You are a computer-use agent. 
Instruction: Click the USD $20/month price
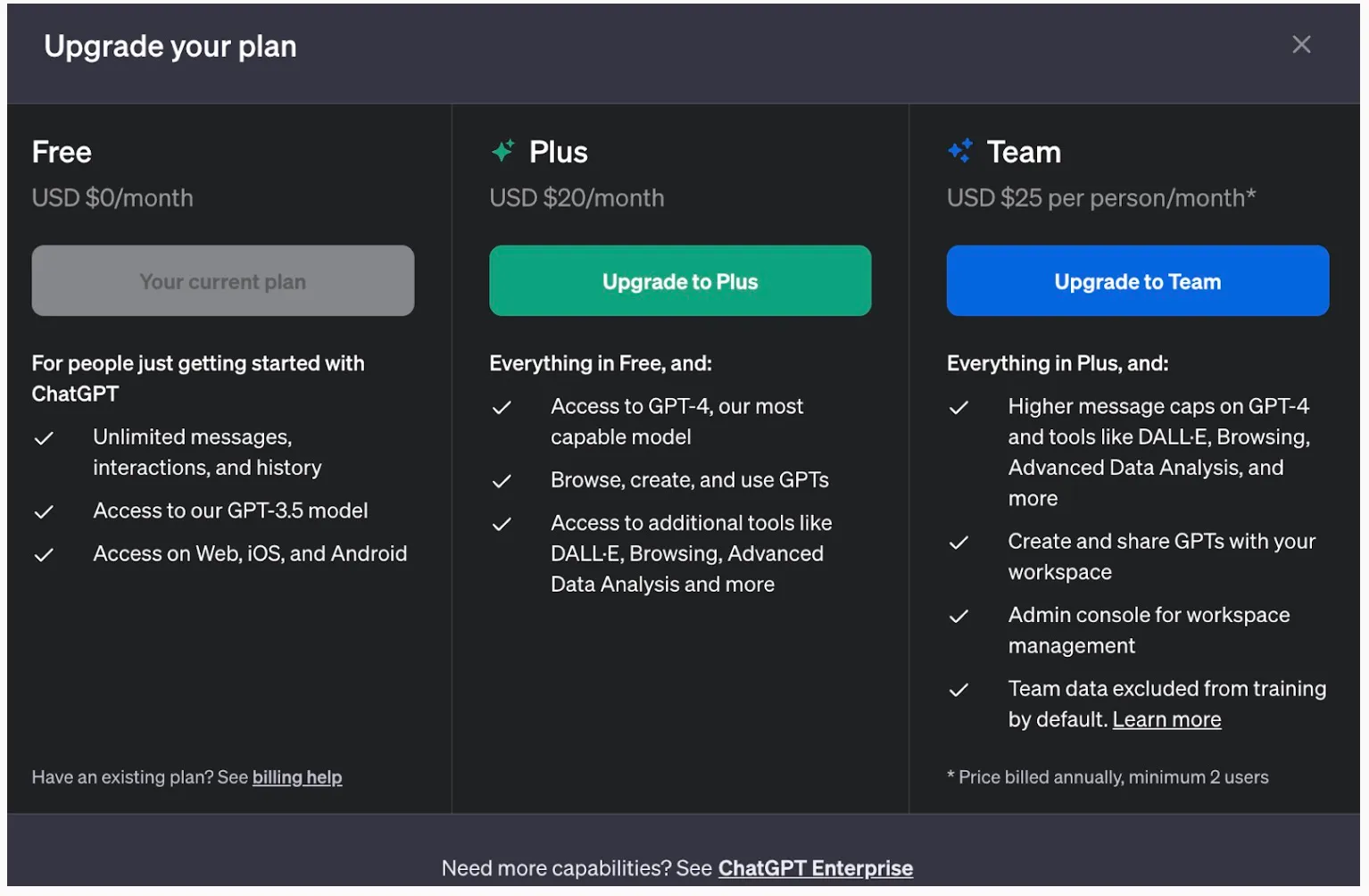577,198
